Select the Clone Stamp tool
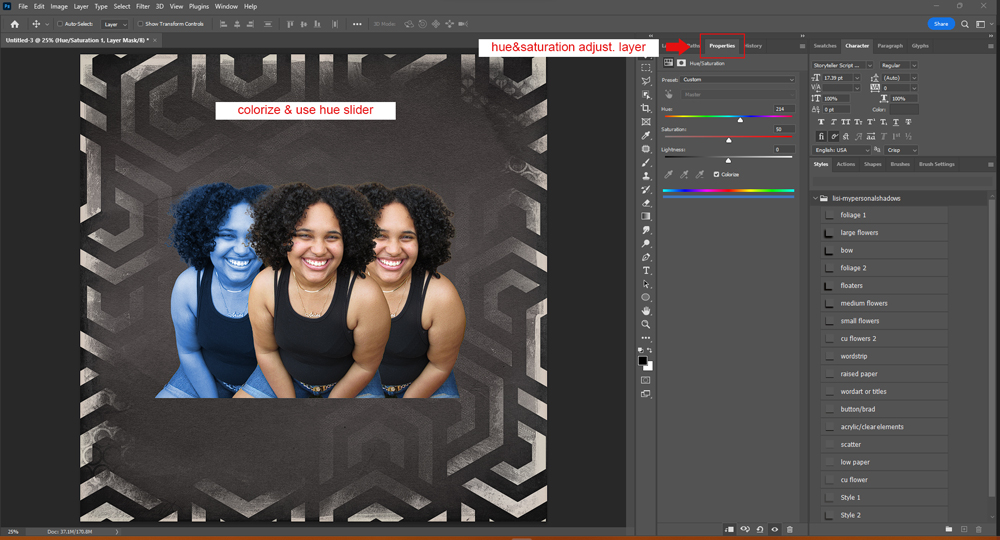 pyautogui.click(x=645, y=176)
